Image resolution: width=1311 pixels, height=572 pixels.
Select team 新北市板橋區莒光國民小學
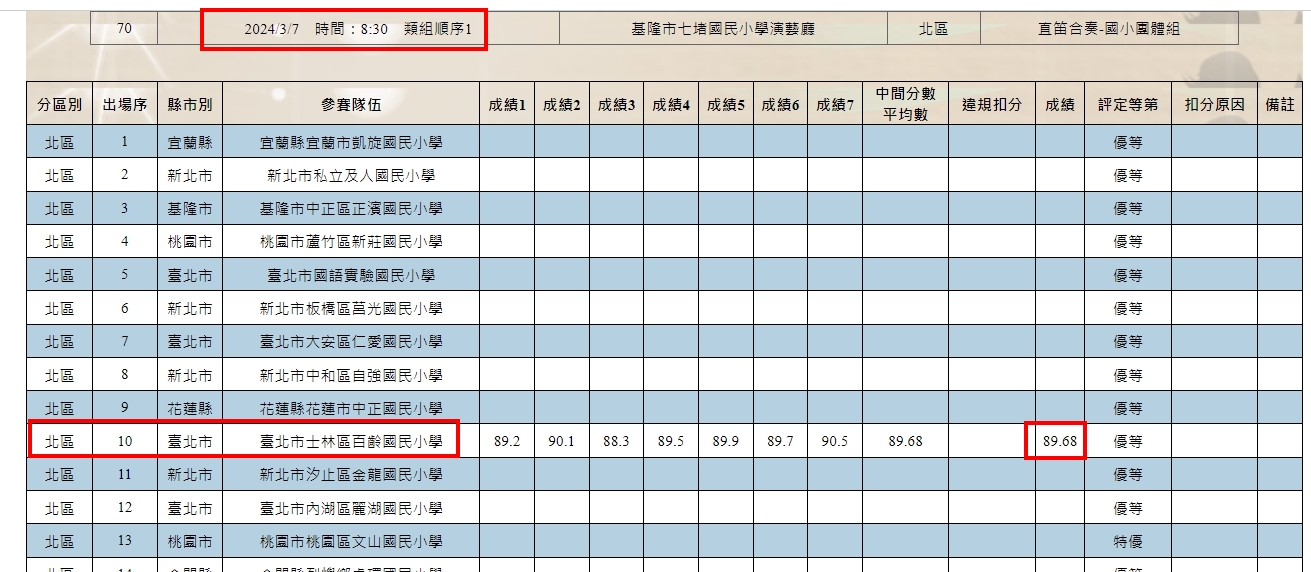(351, 308)
